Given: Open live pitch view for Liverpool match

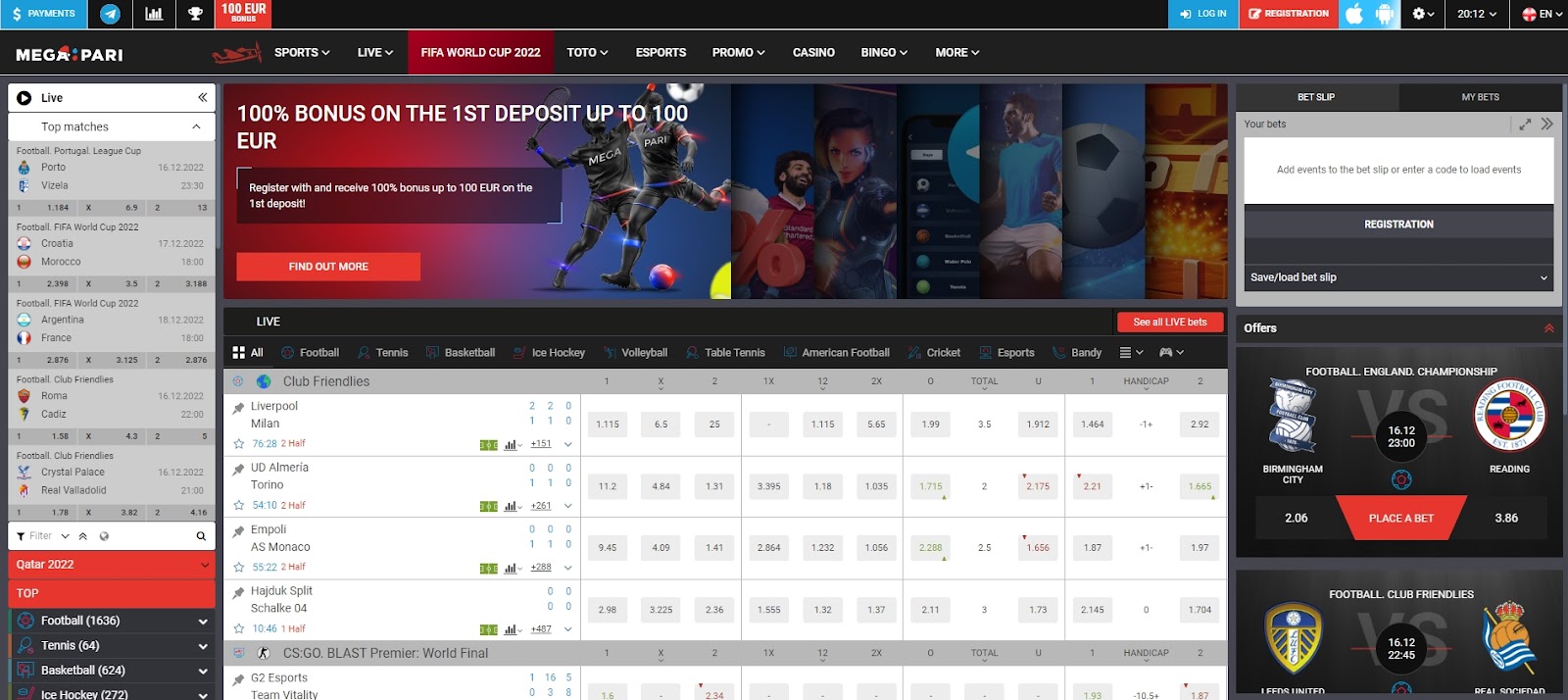Looking at the screenshot, I should click(488, 445).
